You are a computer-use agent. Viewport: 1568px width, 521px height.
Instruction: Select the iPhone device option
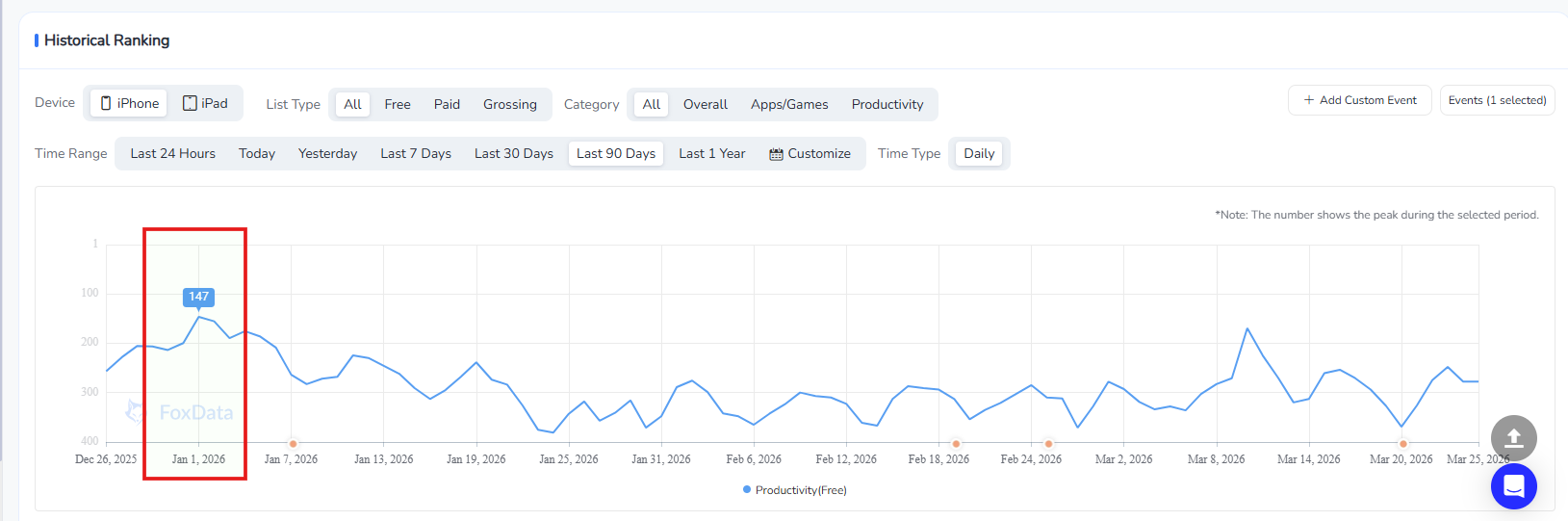pyautogui.click(x=129, y=103)
